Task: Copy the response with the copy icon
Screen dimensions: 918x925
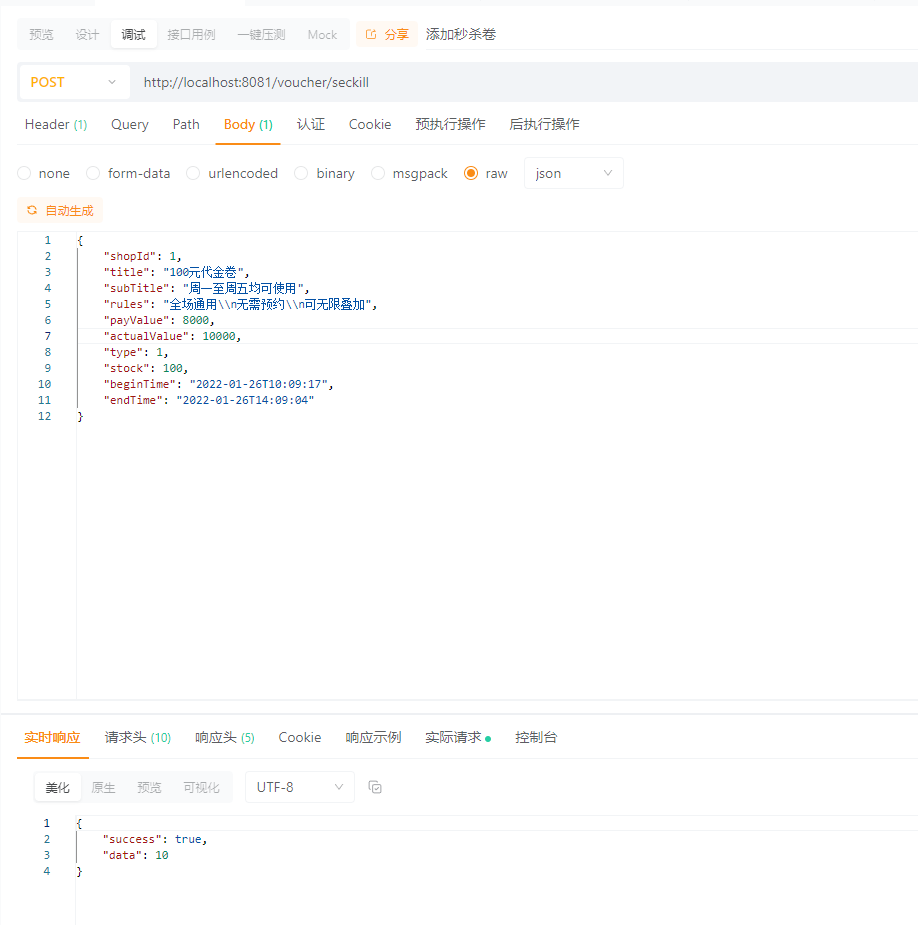Action: (x=375, y=787)
